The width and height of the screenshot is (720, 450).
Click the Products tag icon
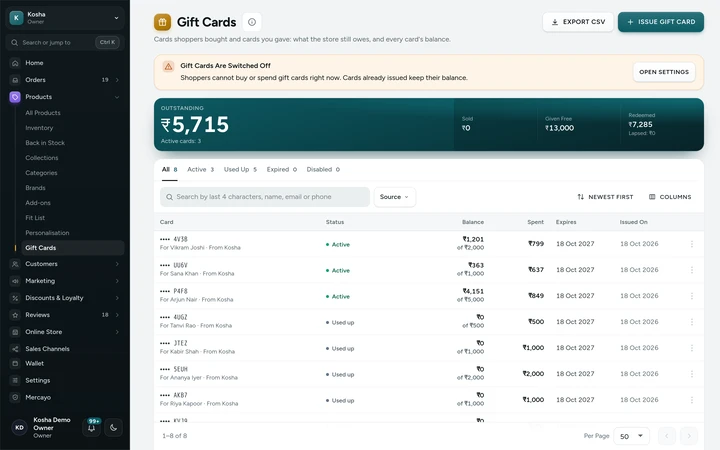tap(15, 97)
